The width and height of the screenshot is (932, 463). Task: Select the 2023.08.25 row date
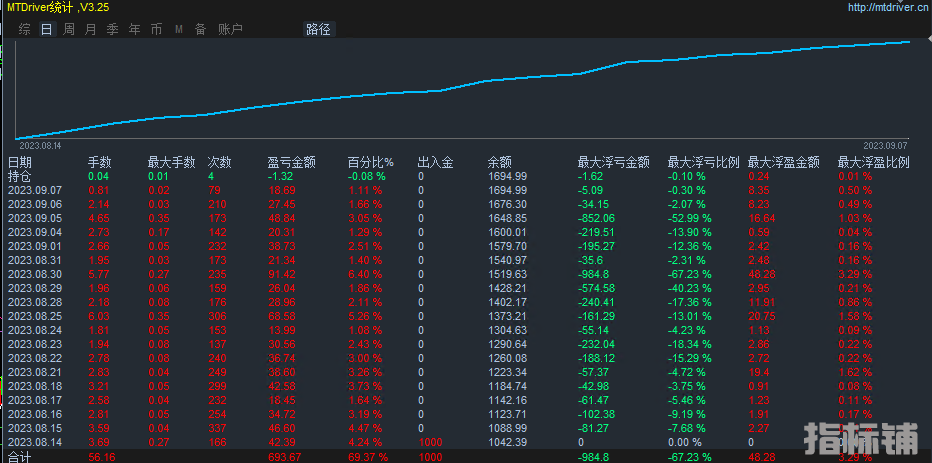[x=33, y=316]
